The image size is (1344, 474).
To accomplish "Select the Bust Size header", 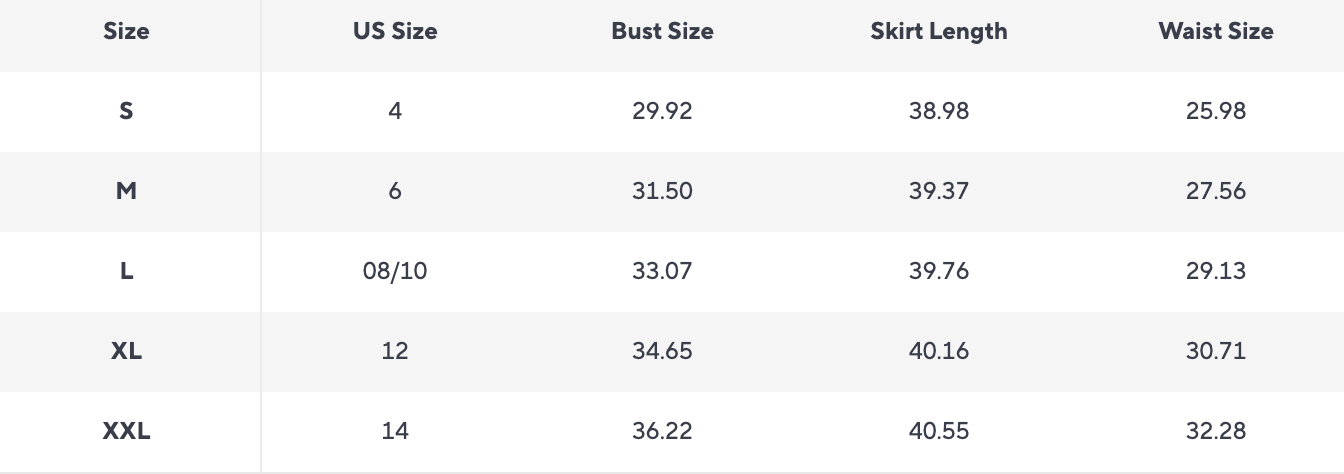I will (662, 31).
